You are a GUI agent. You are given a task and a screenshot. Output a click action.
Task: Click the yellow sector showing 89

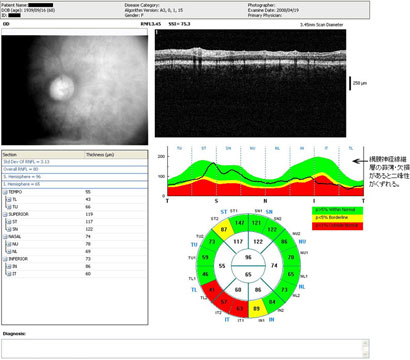[256, 308]
